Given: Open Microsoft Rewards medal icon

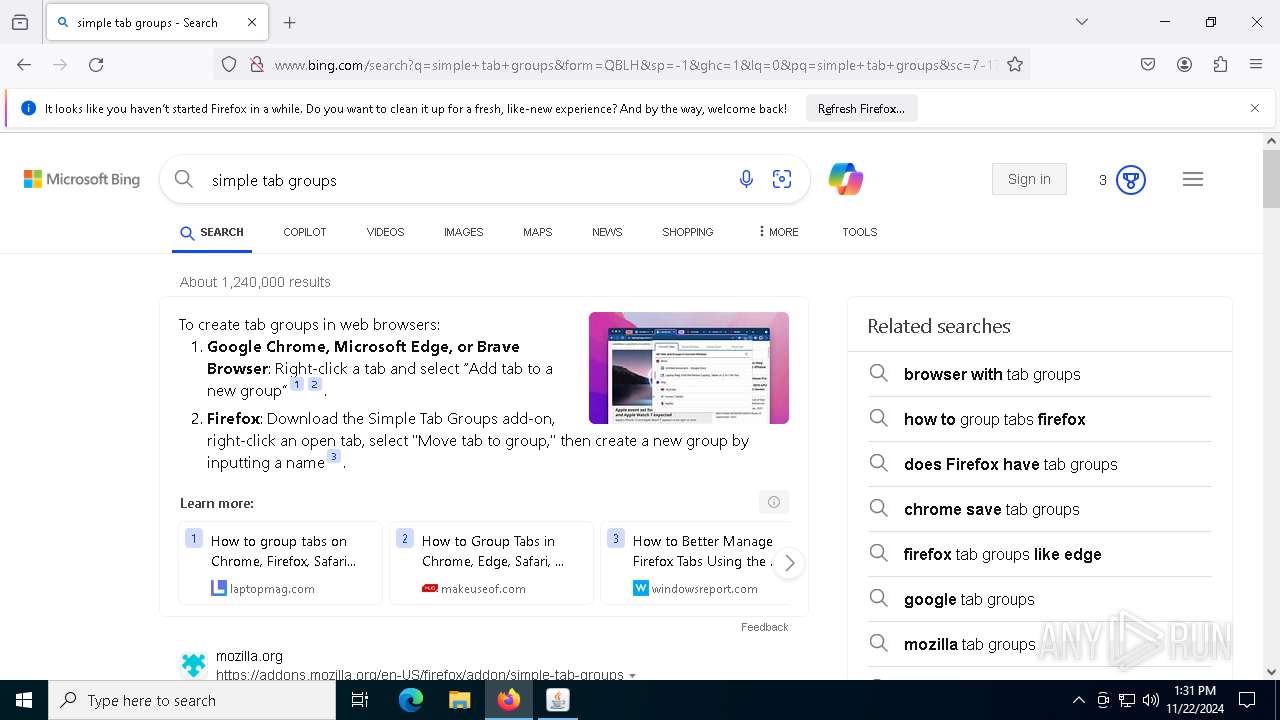Looking at the screenshot, I should pos(1131,180).
